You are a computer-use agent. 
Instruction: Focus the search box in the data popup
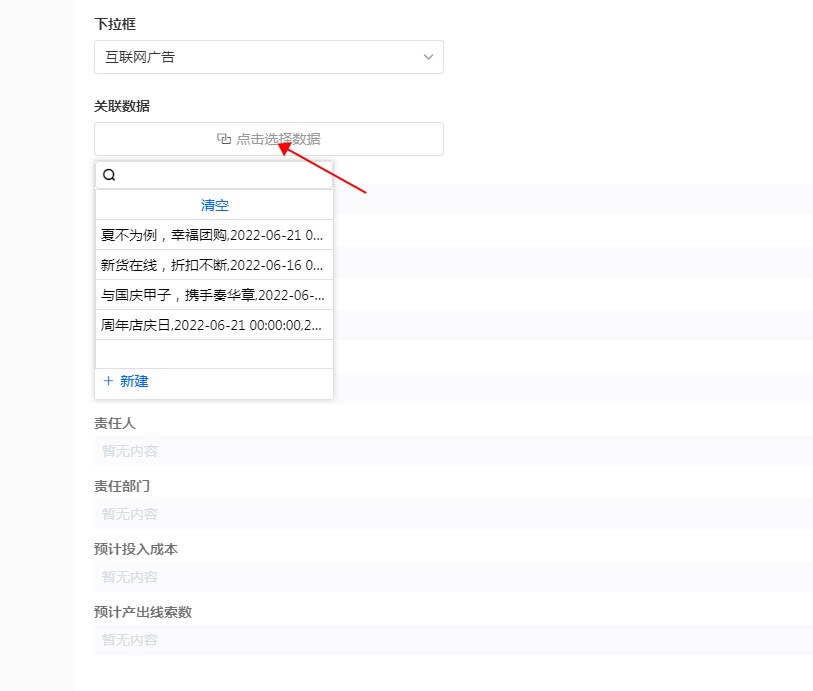click(x=220, y=175)
